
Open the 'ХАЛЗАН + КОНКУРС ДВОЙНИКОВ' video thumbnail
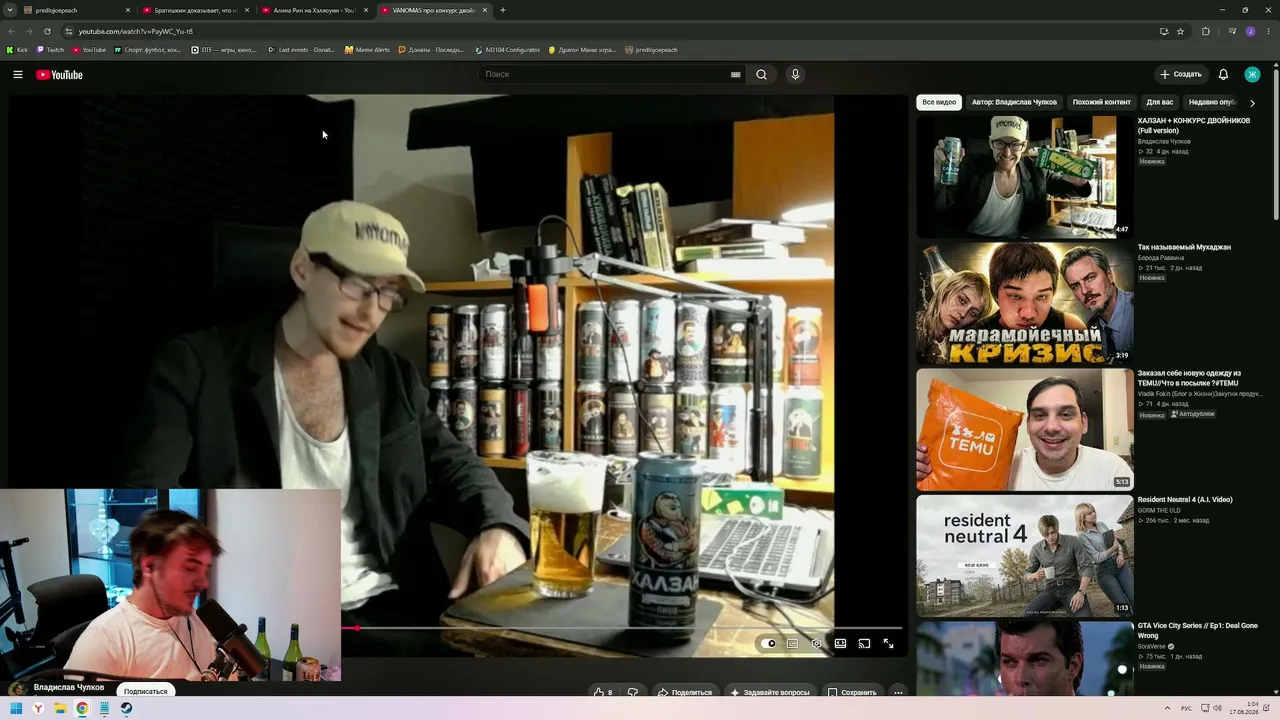1025,177
